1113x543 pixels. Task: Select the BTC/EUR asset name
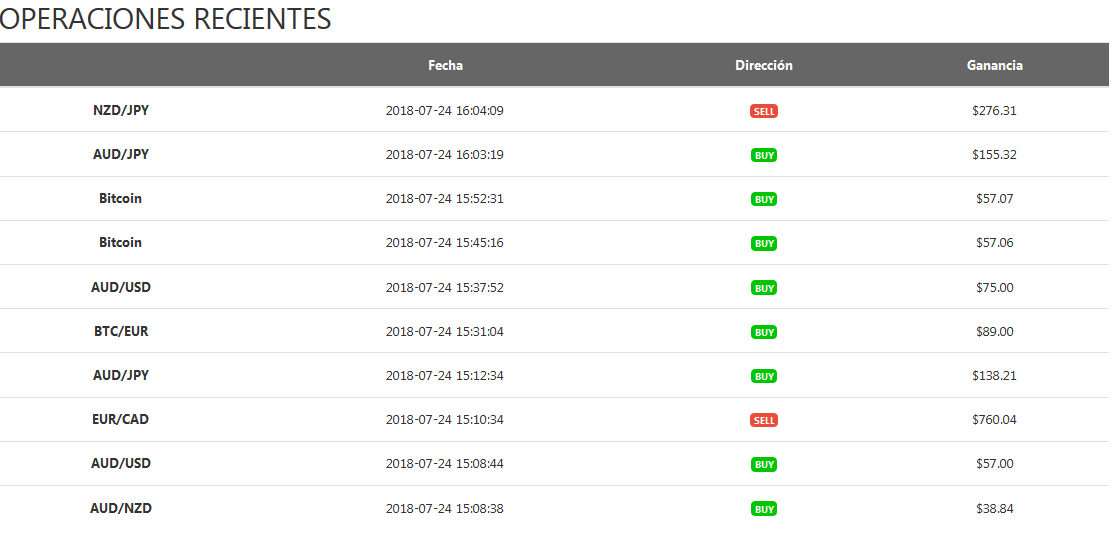coord(121,331)
